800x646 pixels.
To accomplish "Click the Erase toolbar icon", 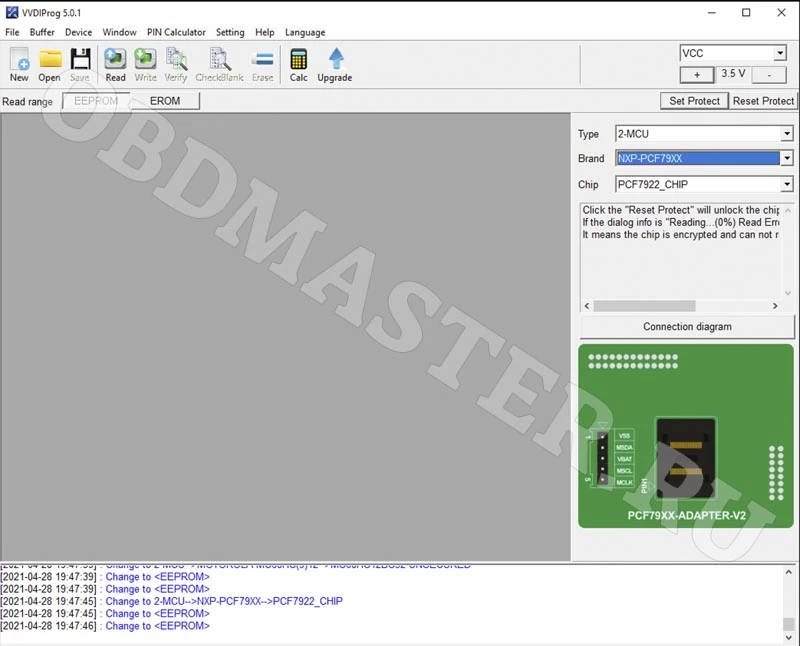I will click(263, 64).
